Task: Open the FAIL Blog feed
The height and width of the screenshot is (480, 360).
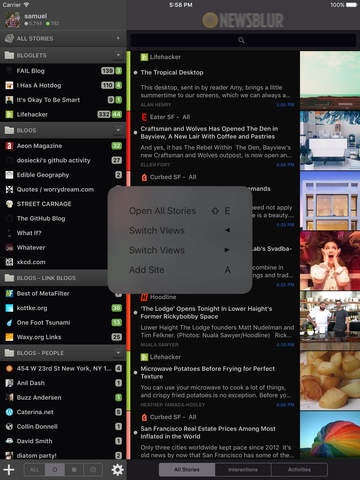Action: [63, 71]
